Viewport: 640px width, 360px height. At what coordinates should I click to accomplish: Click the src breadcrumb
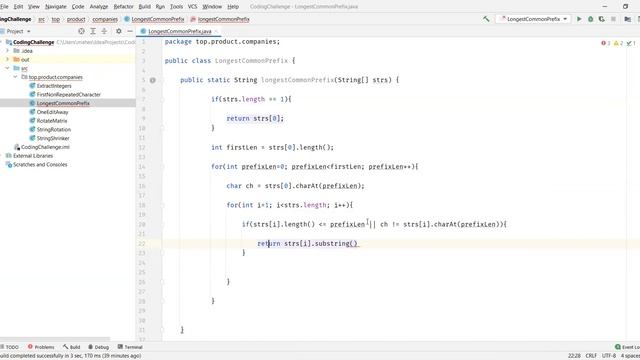(41, 19)
